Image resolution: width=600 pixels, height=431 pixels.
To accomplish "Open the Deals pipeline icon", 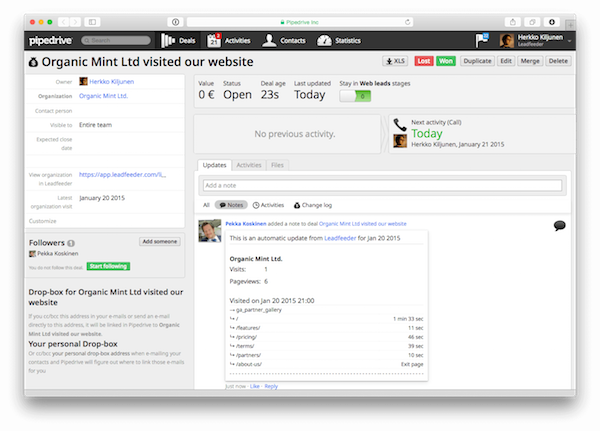I will (x=168, y=40).
